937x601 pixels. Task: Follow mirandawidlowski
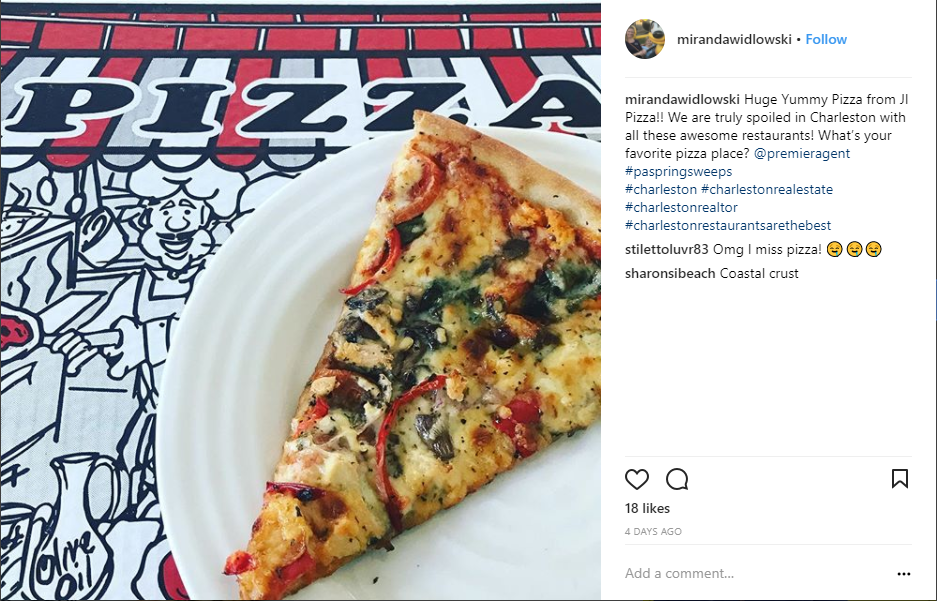tap(826, 39)
